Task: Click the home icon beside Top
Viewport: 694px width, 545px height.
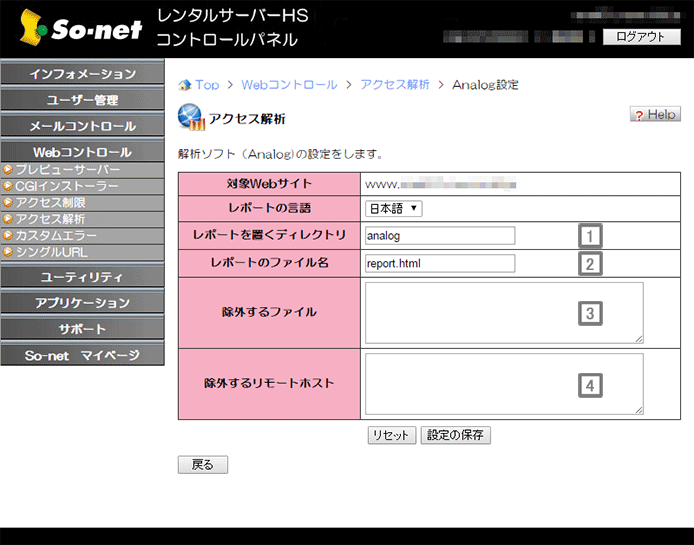Action: (x=184, y=85)
